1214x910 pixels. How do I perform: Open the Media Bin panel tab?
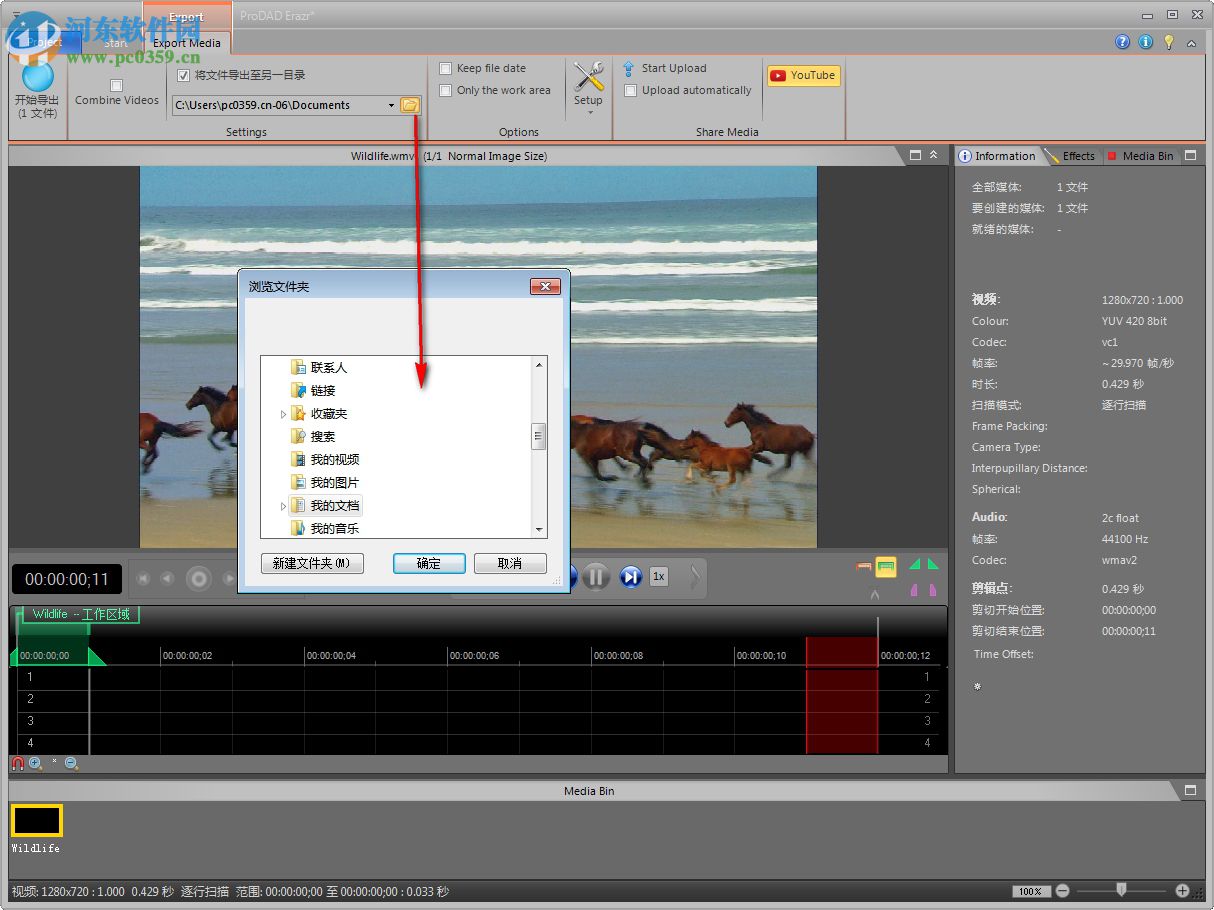click(x=1146, y=156)
